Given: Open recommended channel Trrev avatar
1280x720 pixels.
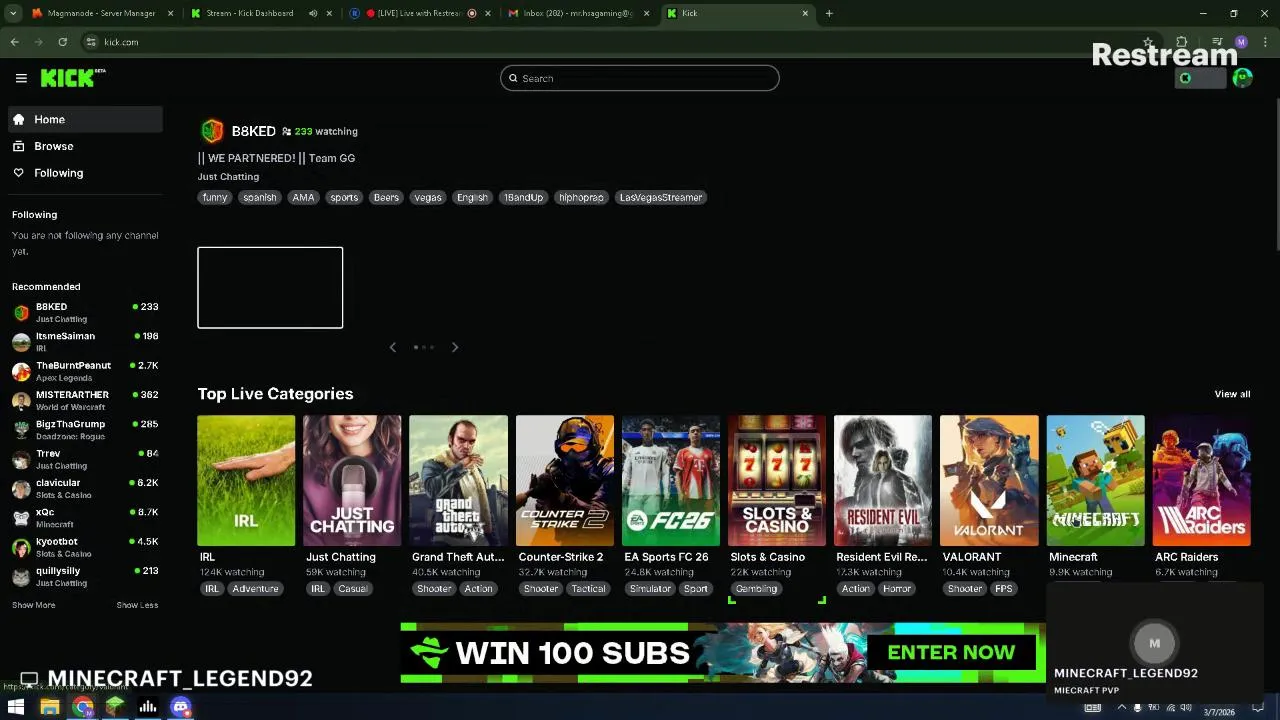Looking at the screenshot, I should pos(21,459).
